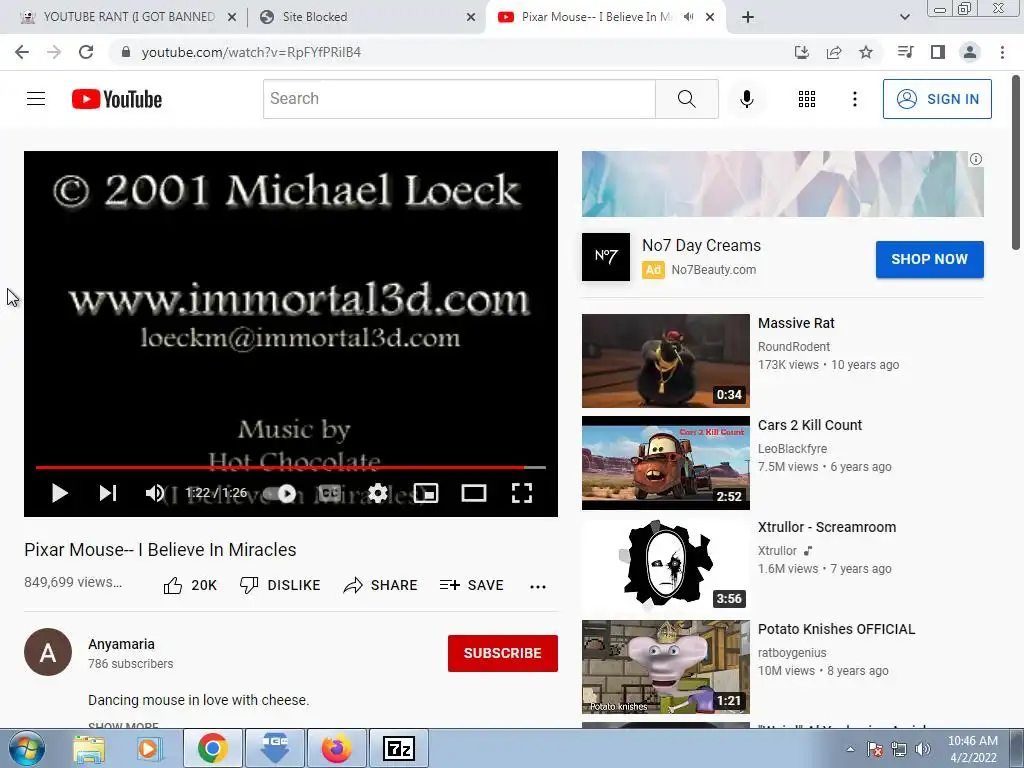Toggle subtitles/closed captions
Viewport: 1024px width, 768px height.
(x=330, y=493)
